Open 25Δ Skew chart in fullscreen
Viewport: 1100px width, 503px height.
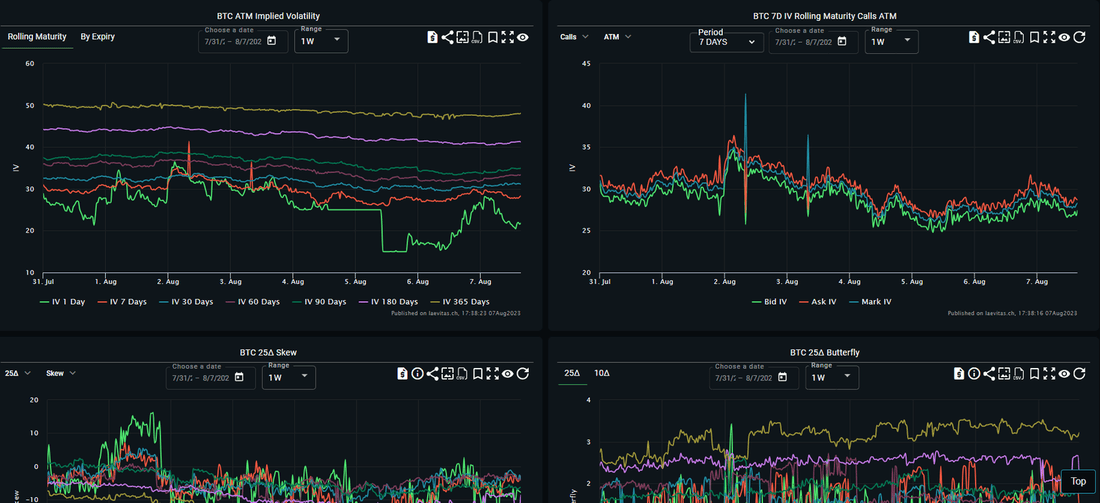492,374
